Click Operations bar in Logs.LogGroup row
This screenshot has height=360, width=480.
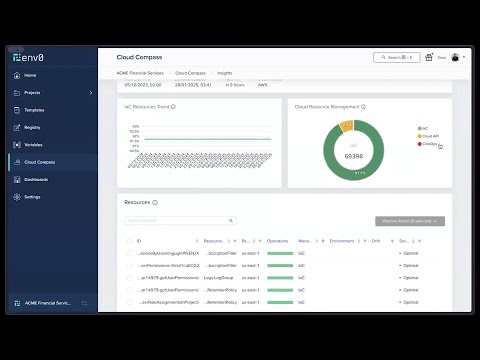[280, 278]
